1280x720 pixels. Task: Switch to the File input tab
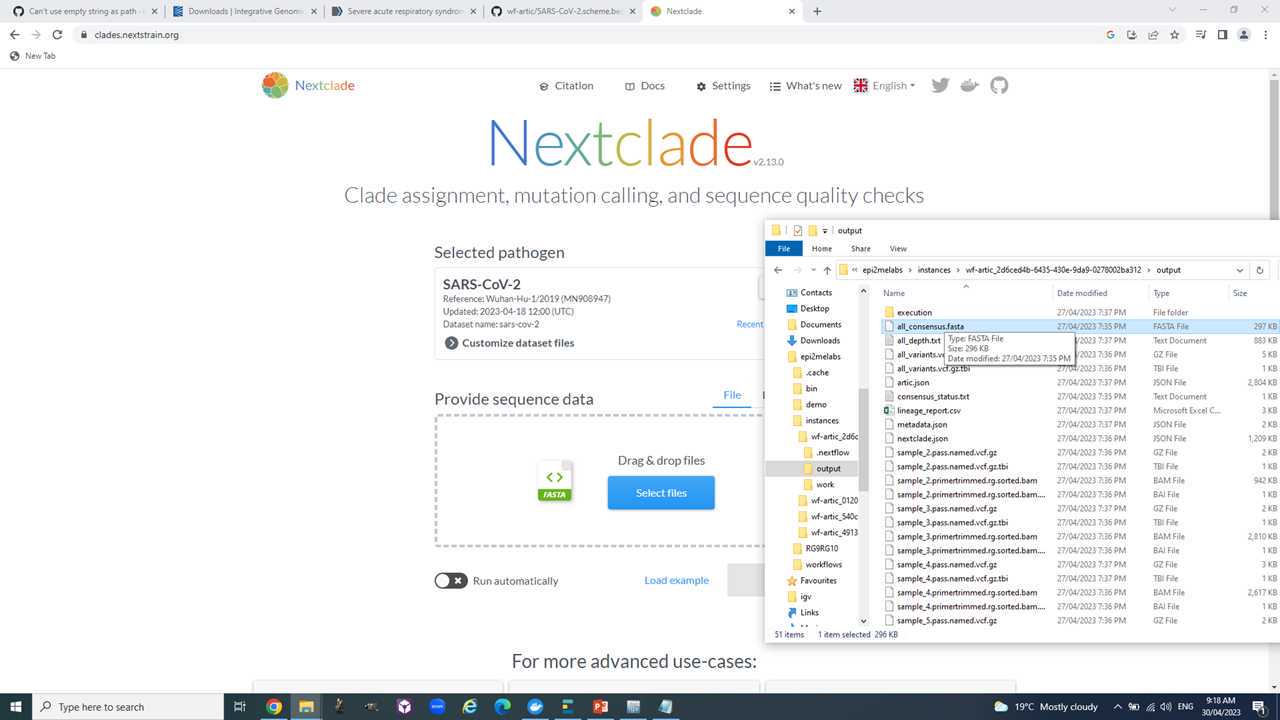(x=732, y=395)
